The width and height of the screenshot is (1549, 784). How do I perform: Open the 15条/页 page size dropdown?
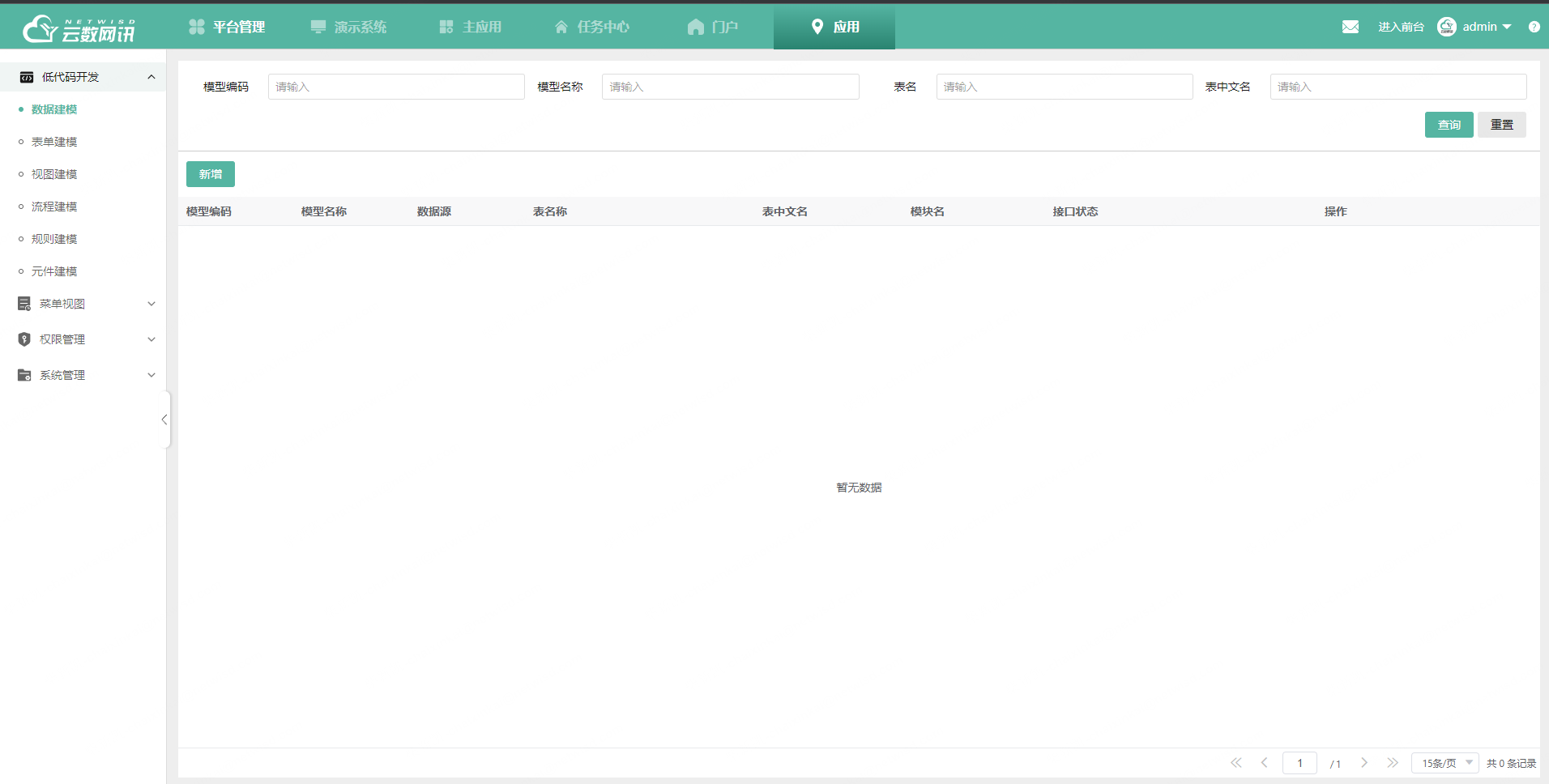1444,763
